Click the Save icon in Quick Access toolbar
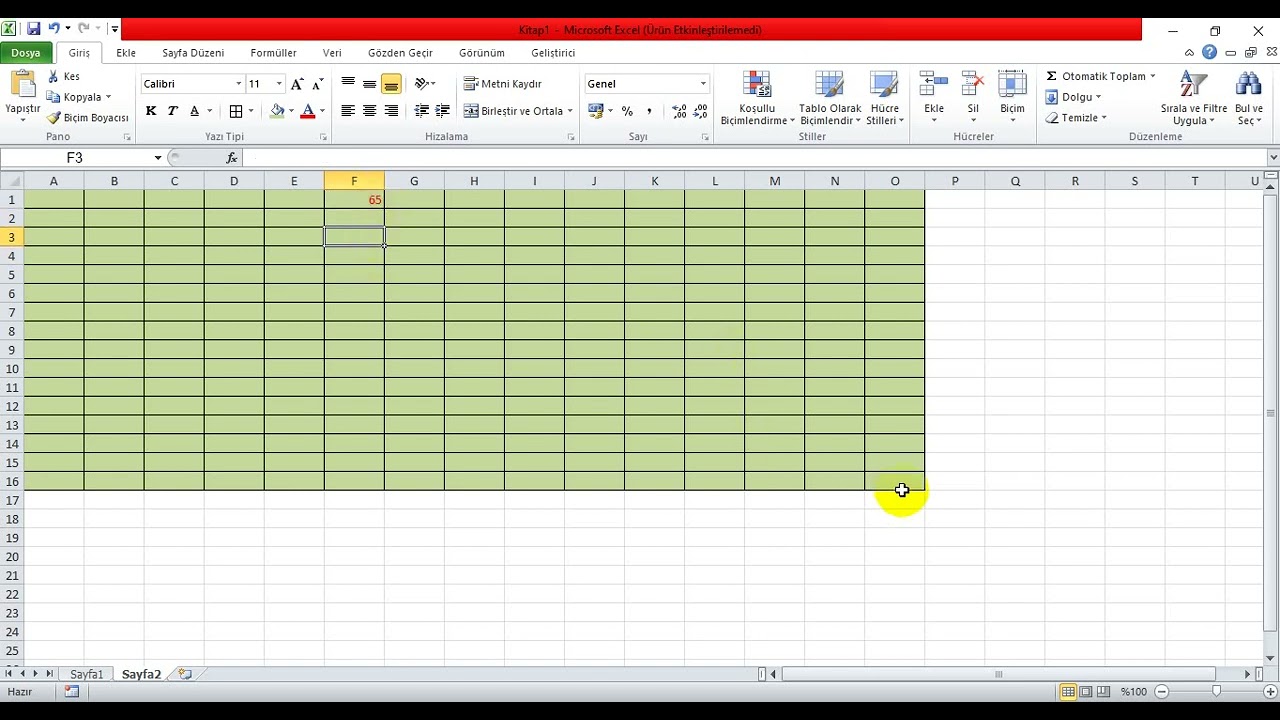The width and height of the screenshot is (1280, 720). point(33,29)
